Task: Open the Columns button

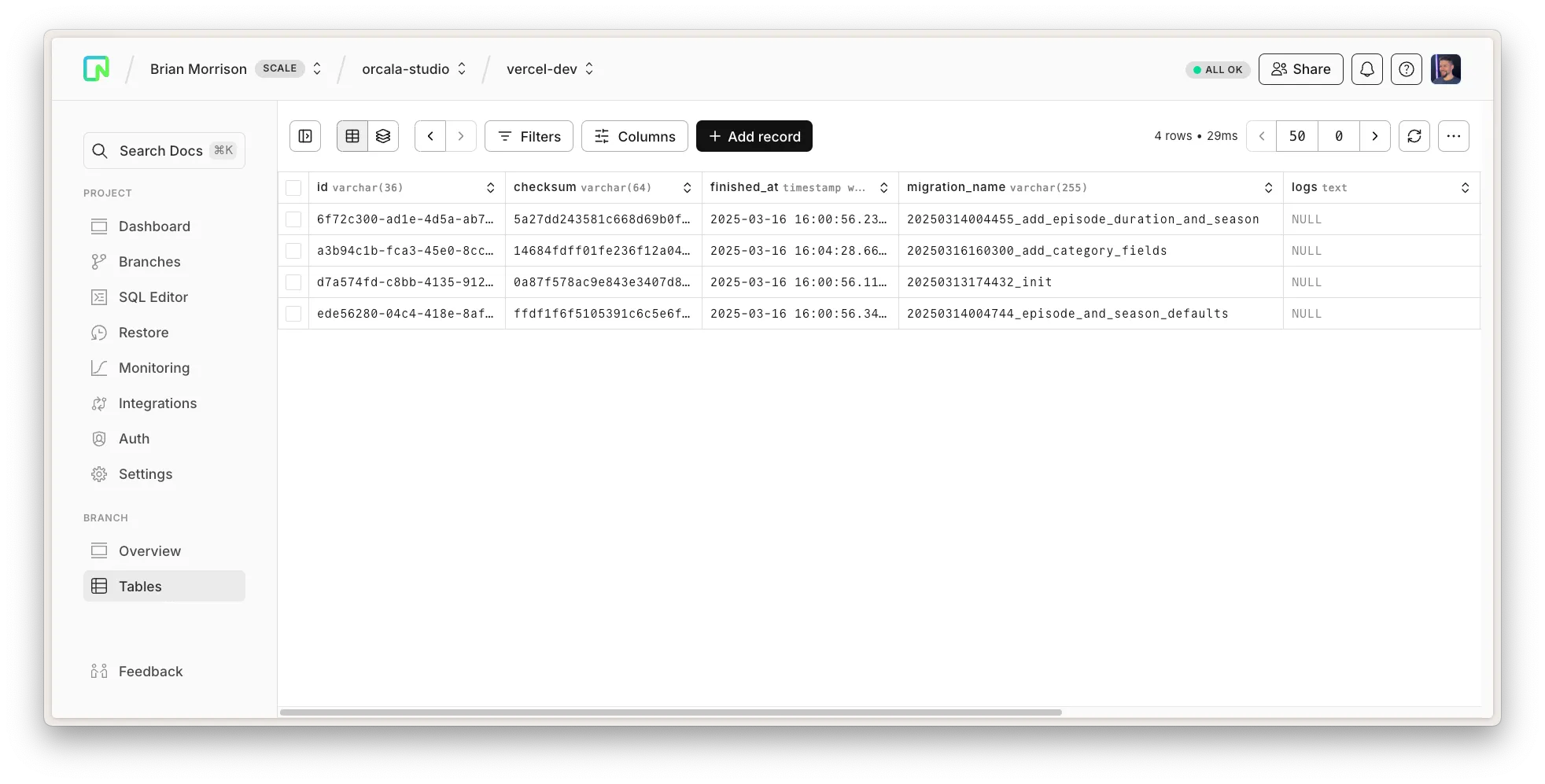Action: tap(635, 136)
